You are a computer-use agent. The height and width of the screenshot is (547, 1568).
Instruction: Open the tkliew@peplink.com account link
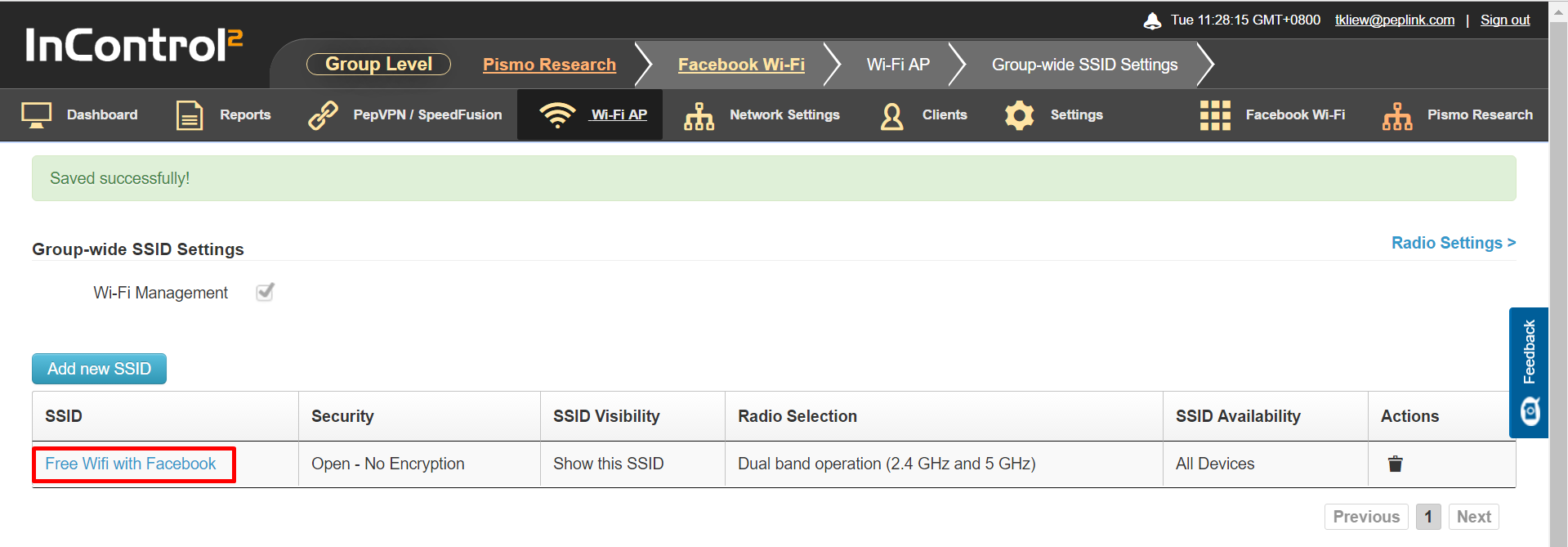[1395, 20]
